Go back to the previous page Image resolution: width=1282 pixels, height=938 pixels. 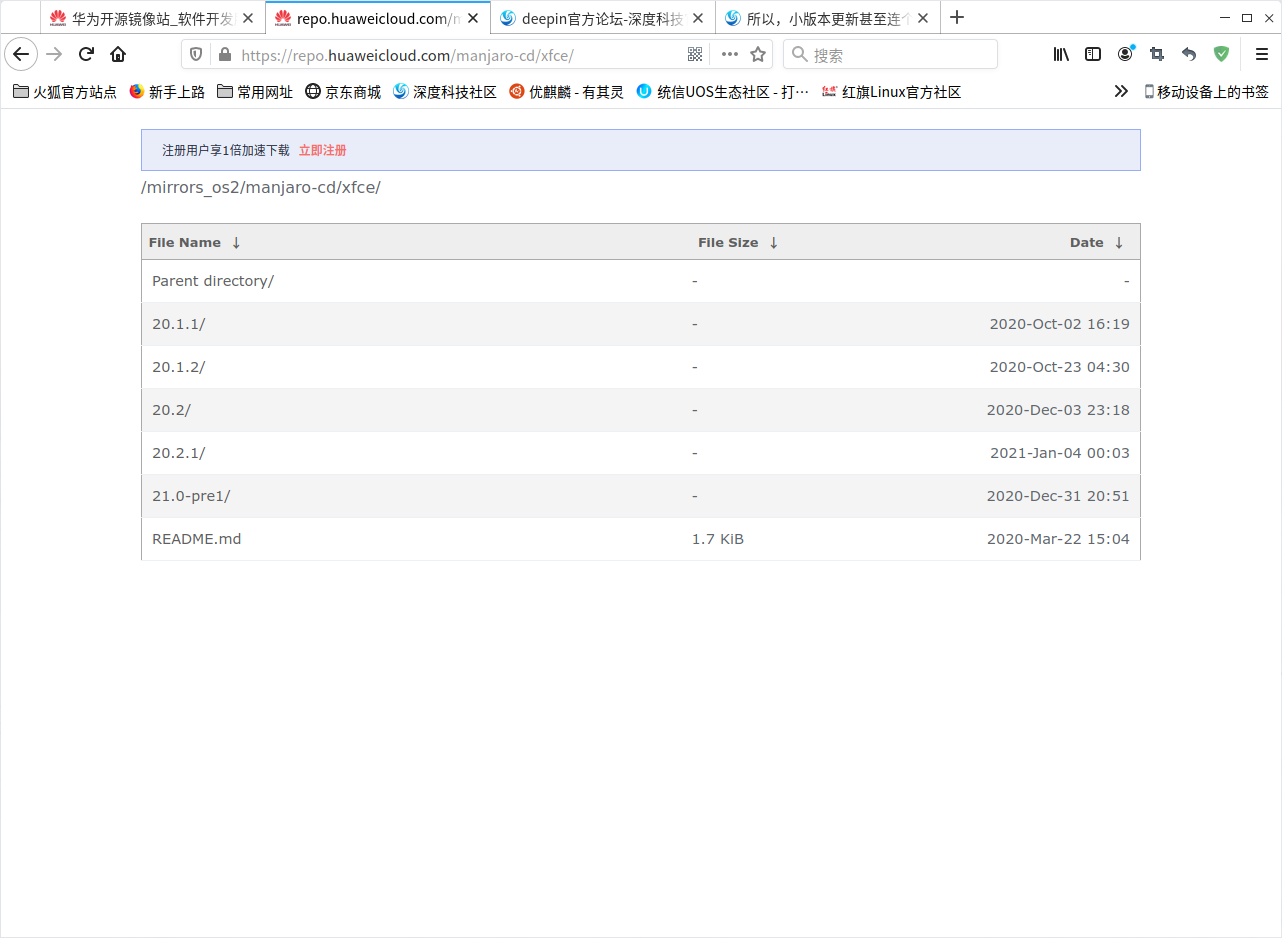point(21,54)
